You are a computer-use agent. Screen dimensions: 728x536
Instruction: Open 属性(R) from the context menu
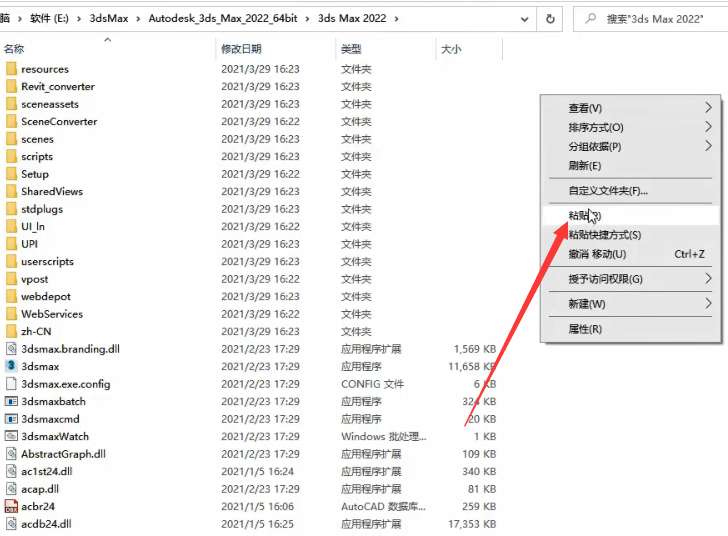click(630, 329)
